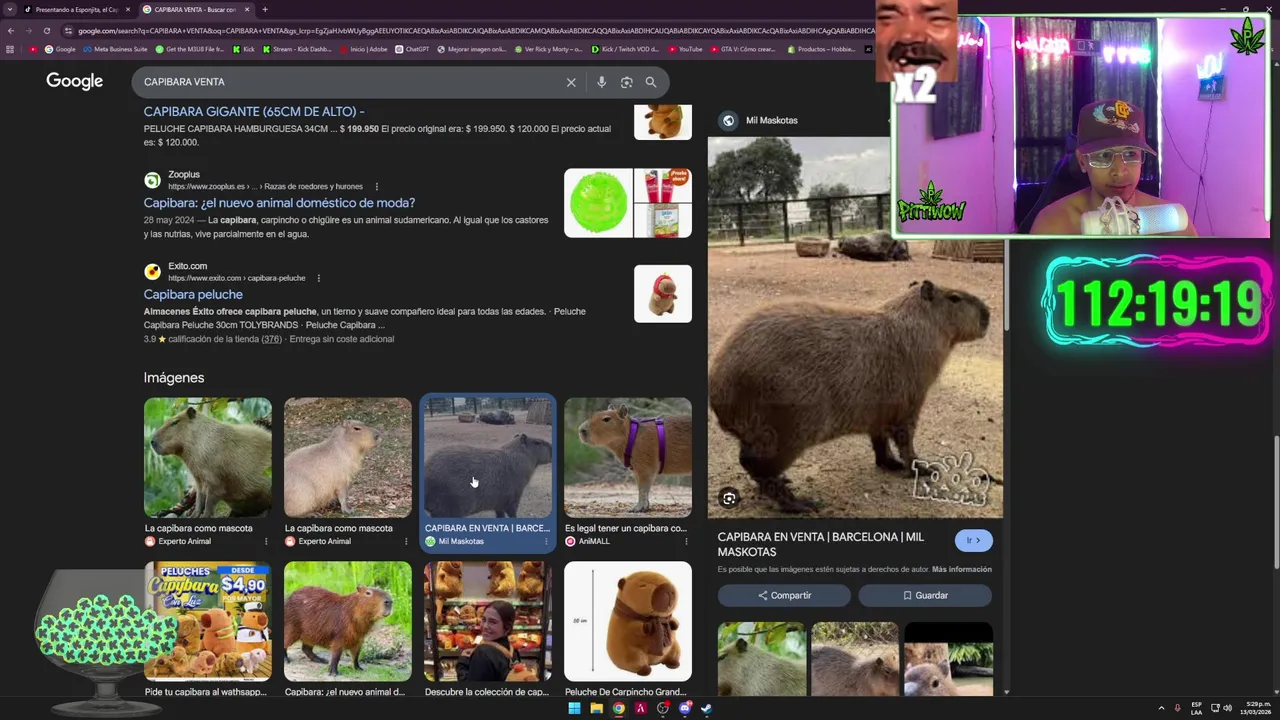Reload the page
The height and width of the screenshot is (720, 1280).
click(46, 31)
